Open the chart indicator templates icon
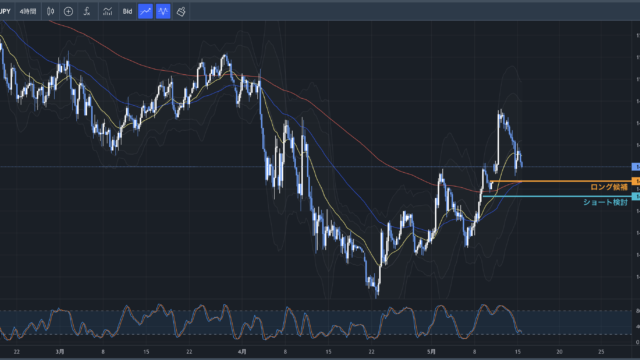 click(107, 11)
